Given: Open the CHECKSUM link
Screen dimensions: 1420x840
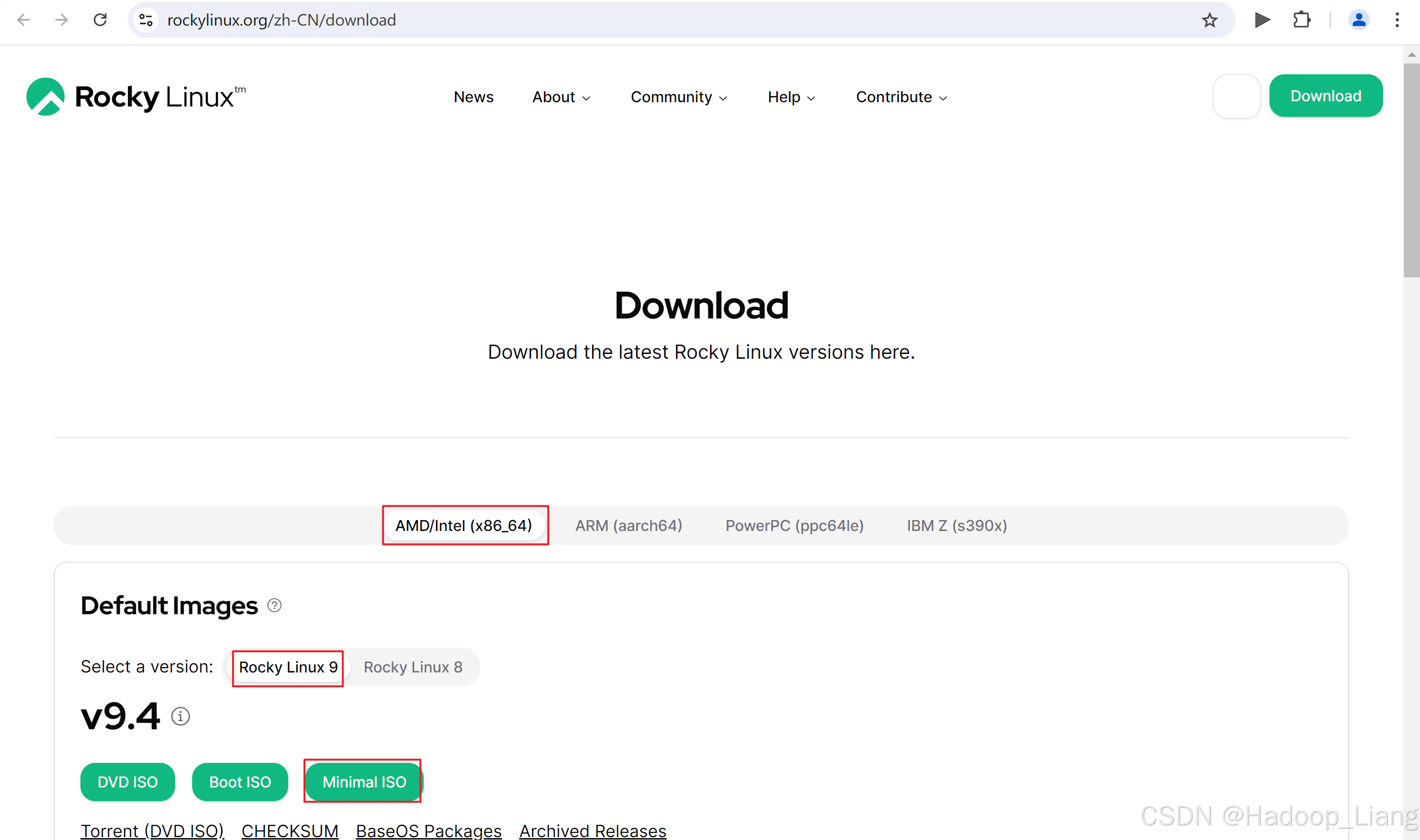Looking at the screenshot, I should (x=290, y=831).
